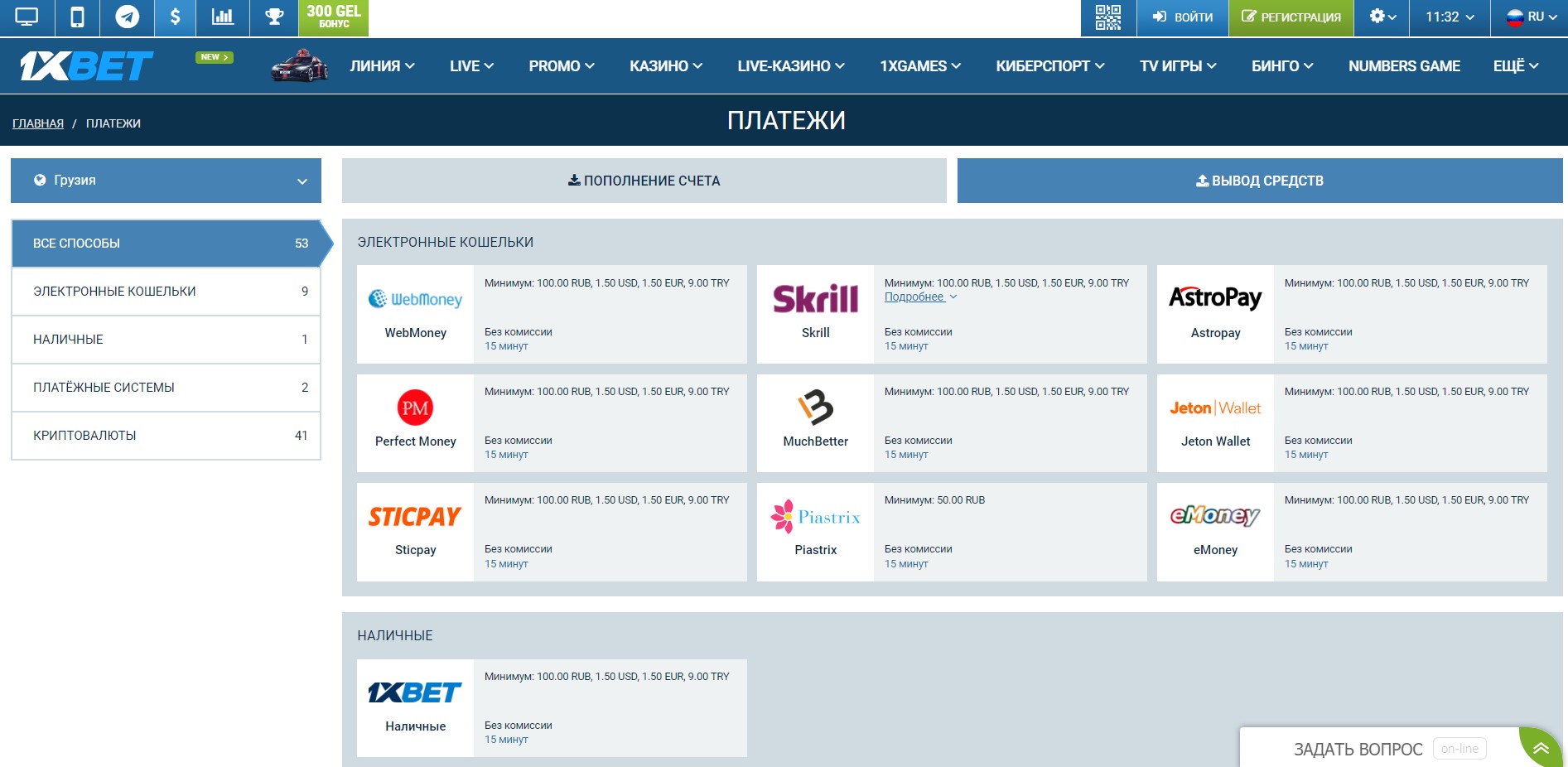This screenshot has height=767, width=1568.
Task: Switch to Пополнение счета tab
Action: tap(644, 181)
